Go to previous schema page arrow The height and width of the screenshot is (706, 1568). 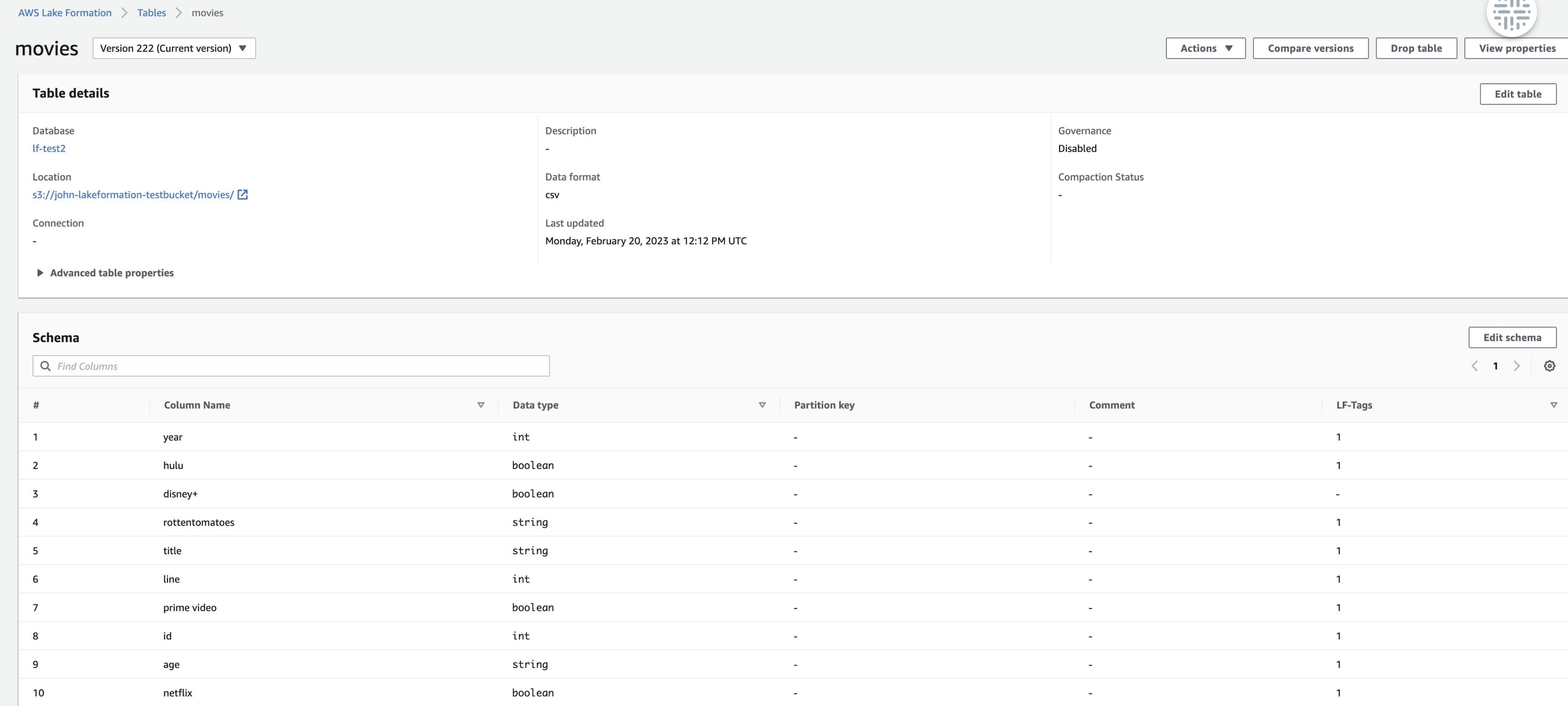[1474, 366]
